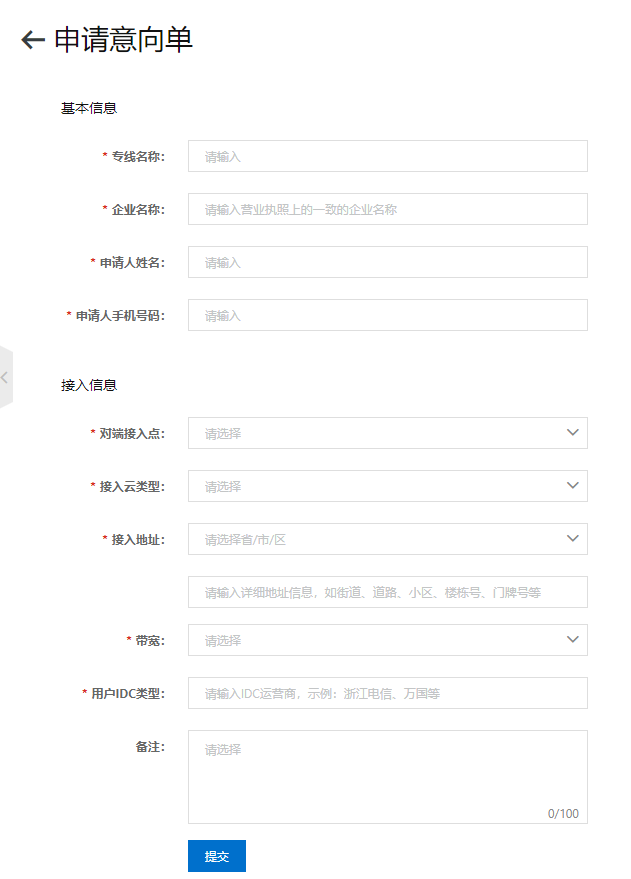Click the 0/100 character counter
Image resolution: width=631 pixels, height=879 pixels.
coord(563,813)
